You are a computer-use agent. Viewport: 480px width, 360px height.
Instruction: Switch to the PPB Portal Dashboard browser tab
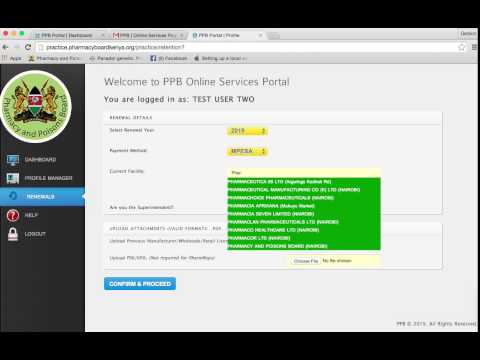pos(67,35)
